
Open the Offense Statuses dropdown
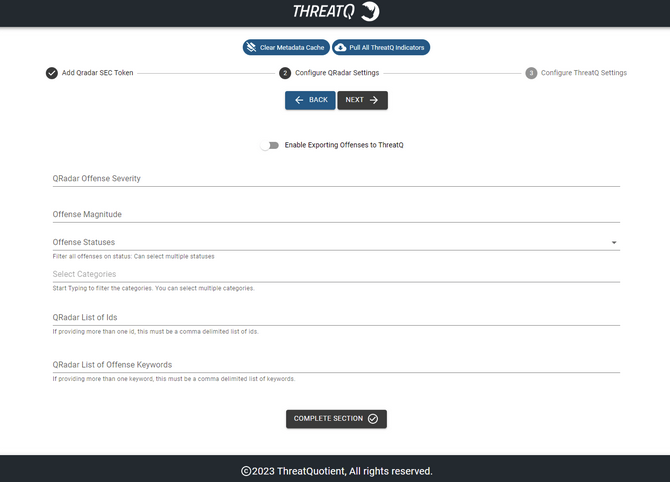pos(336,242)
